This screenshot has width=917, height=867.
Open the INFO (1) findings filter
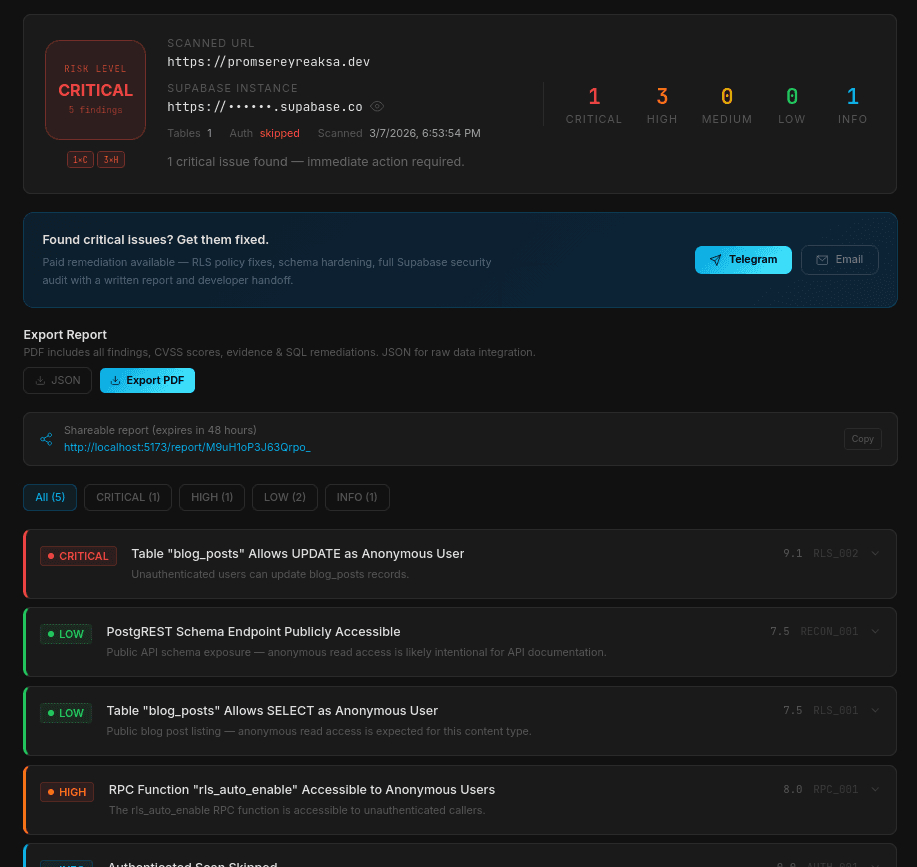[356, 497]
